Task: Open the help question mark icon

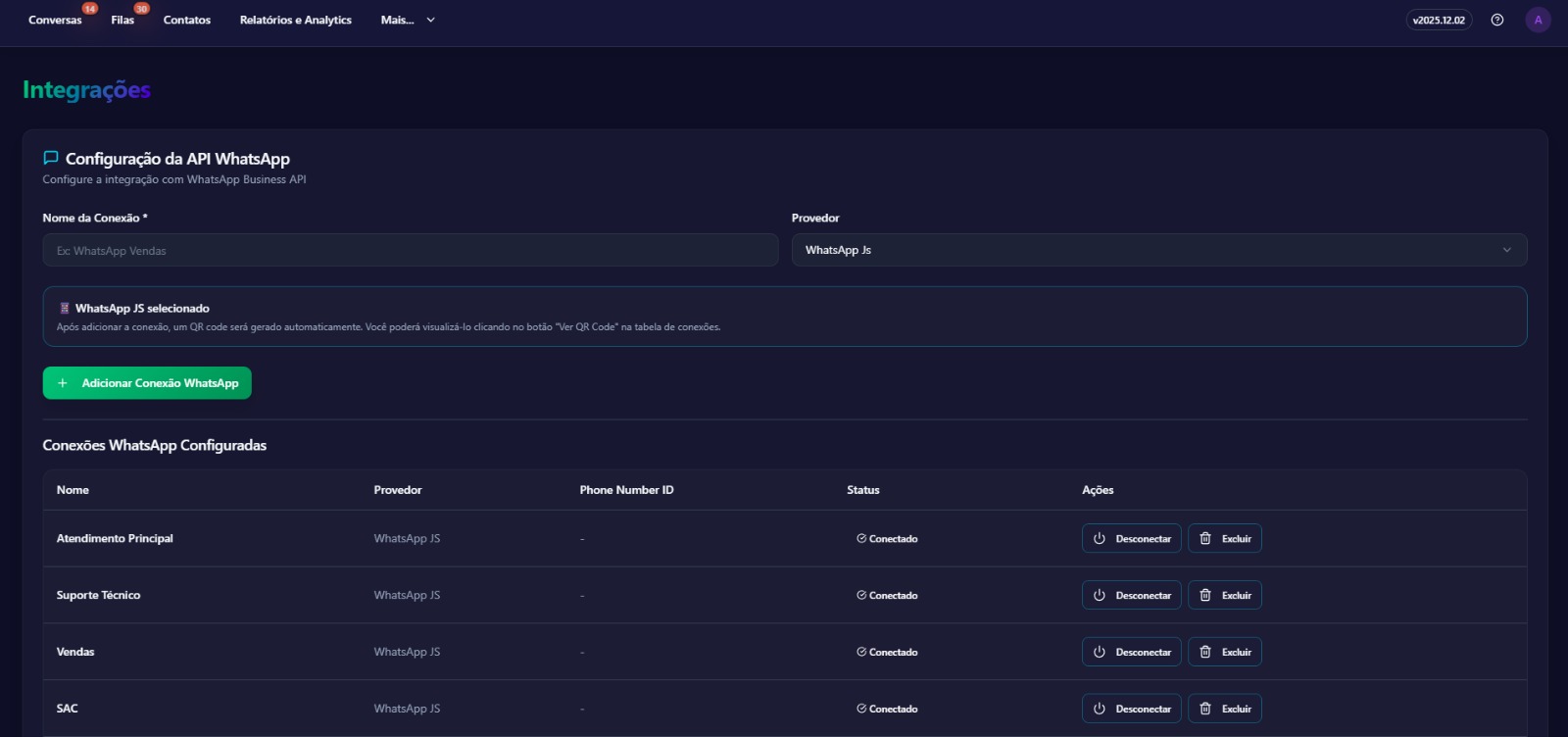Action: [x=1497, y=20]
